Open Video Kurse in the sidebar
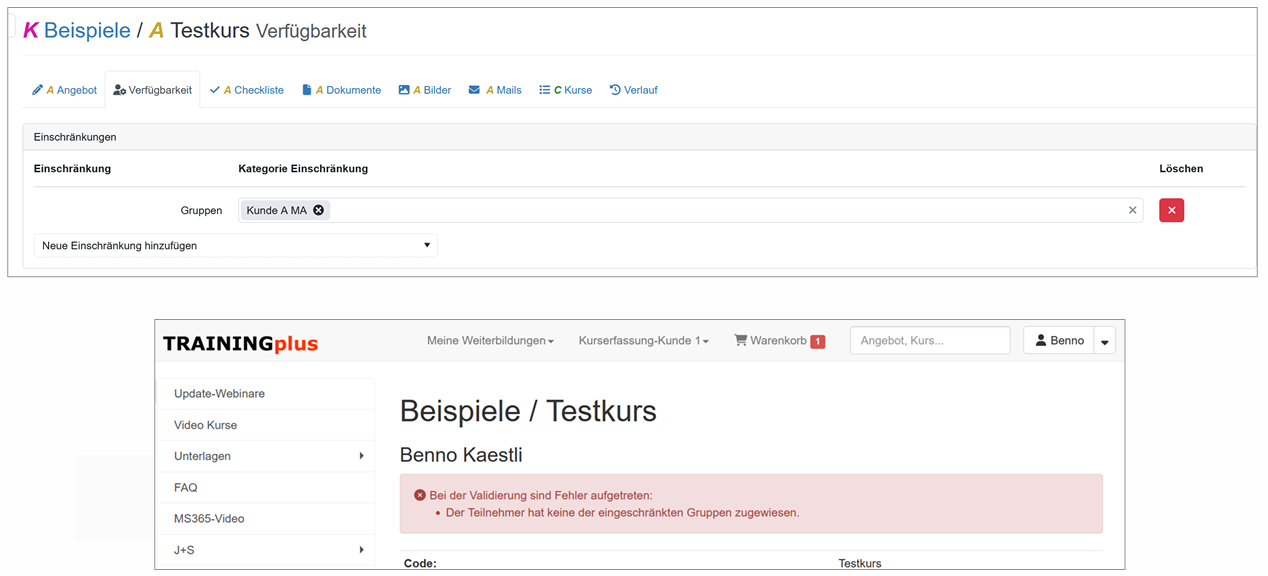The width and height of the screenshot is (1268, 576). (205, 425)
